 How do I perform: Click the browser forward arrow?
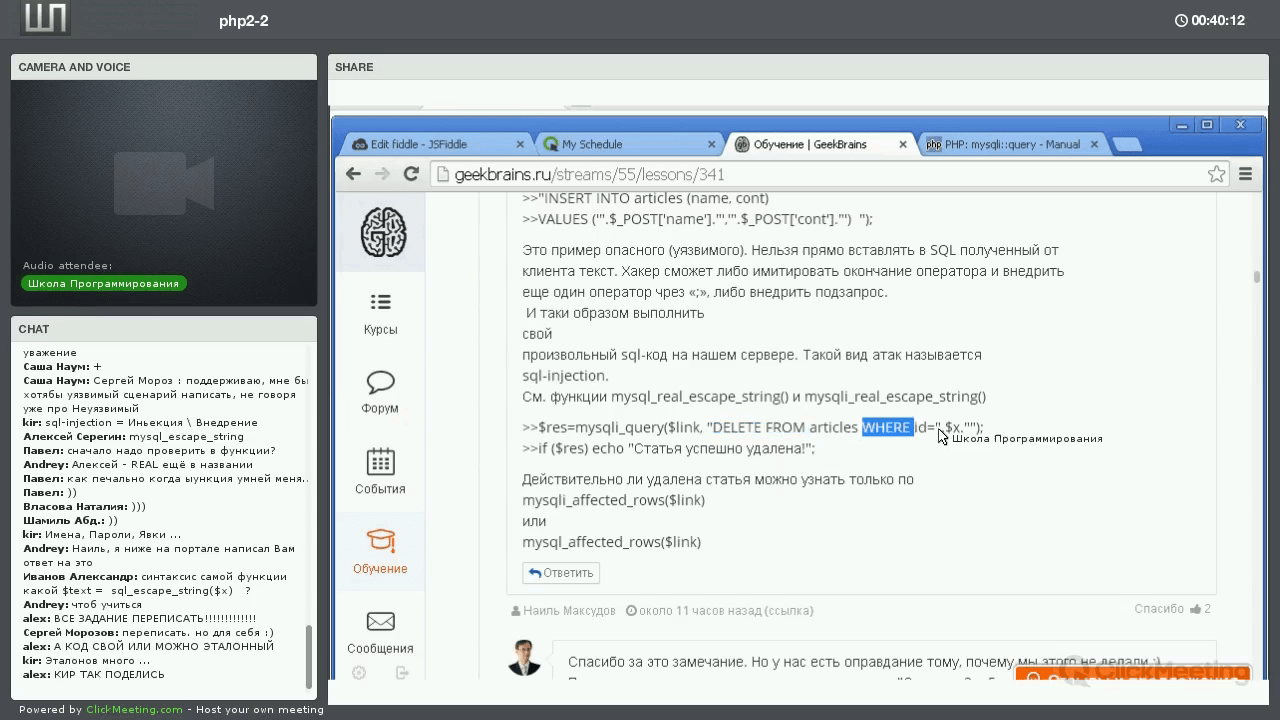pyautogui.click(x=382, y=174)
